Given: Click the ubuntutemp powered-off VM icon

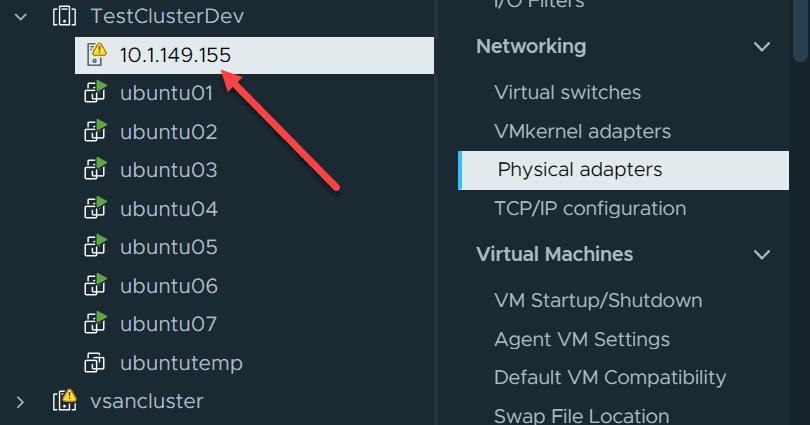Looking at the screenshot, I should pyautogui.click(x=96, y=363).
